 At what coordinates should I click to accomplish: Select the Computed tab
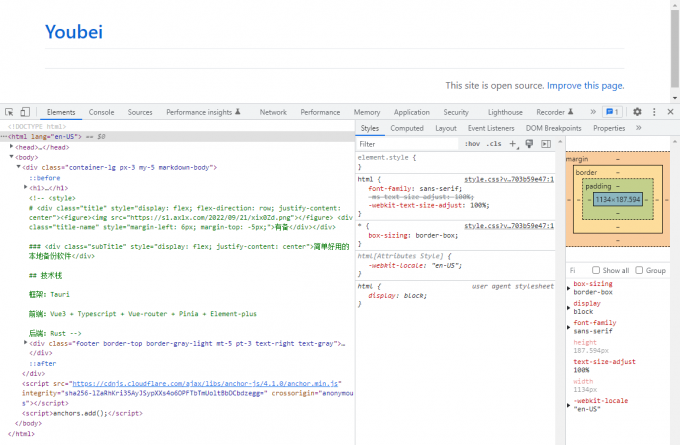pos(407,128)
